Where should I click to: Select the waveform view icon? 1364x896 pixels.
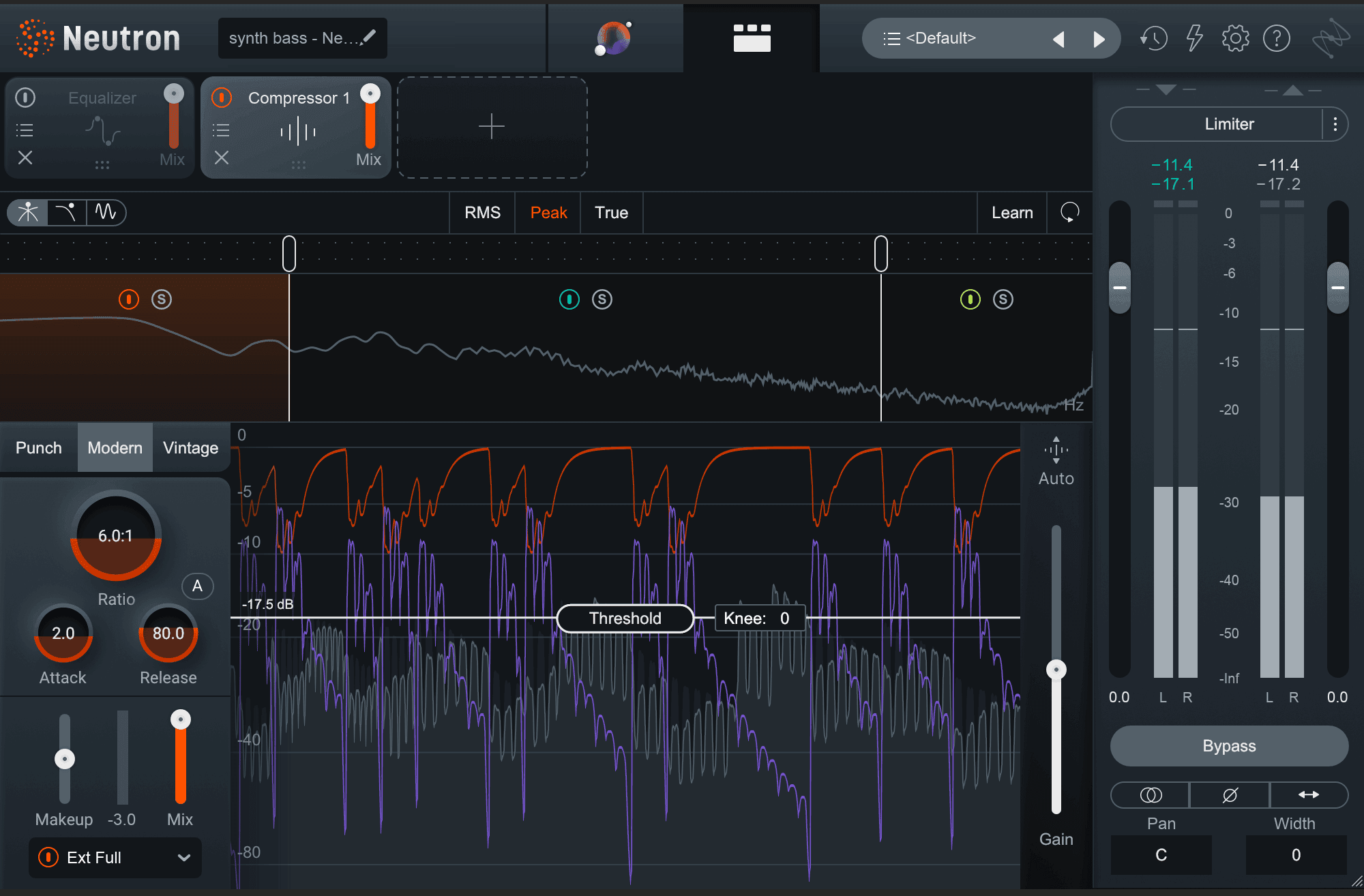pyautogui.click(x=106, y=212)
